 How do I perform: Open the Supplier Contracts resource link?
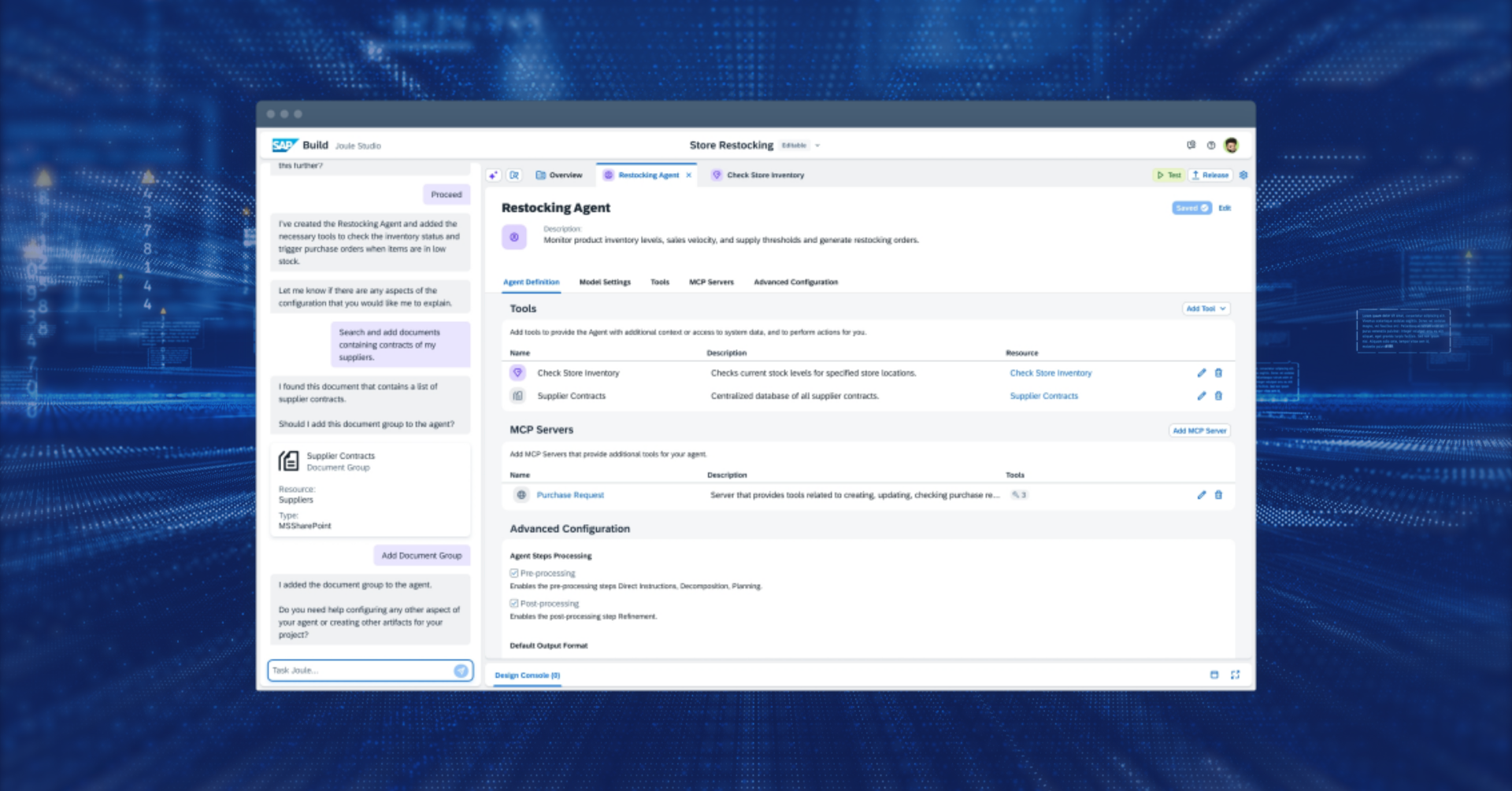tap(1043, 396)
